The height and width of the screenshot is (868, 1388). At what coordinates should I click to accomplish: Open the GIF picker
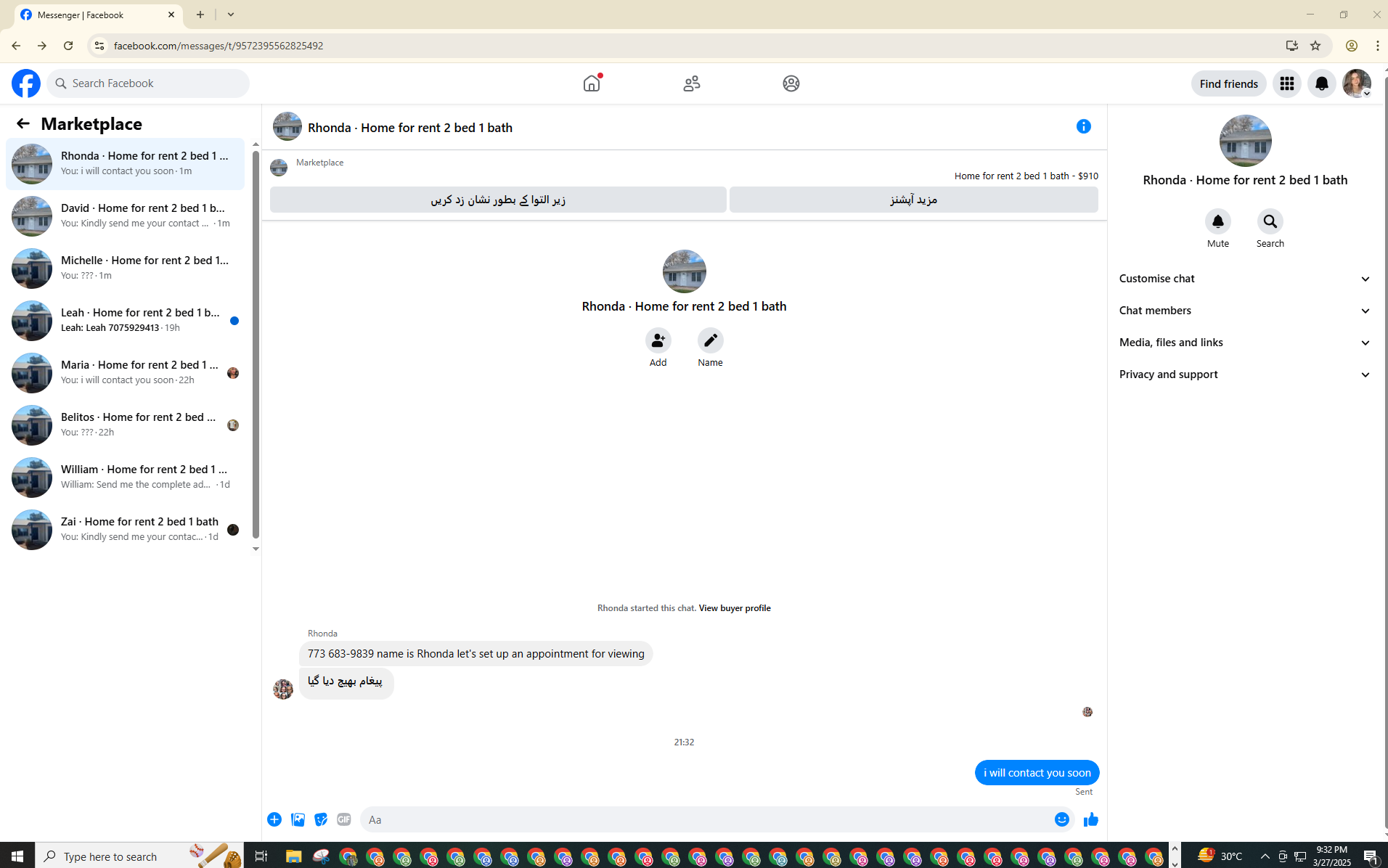(x=344, y=819)
